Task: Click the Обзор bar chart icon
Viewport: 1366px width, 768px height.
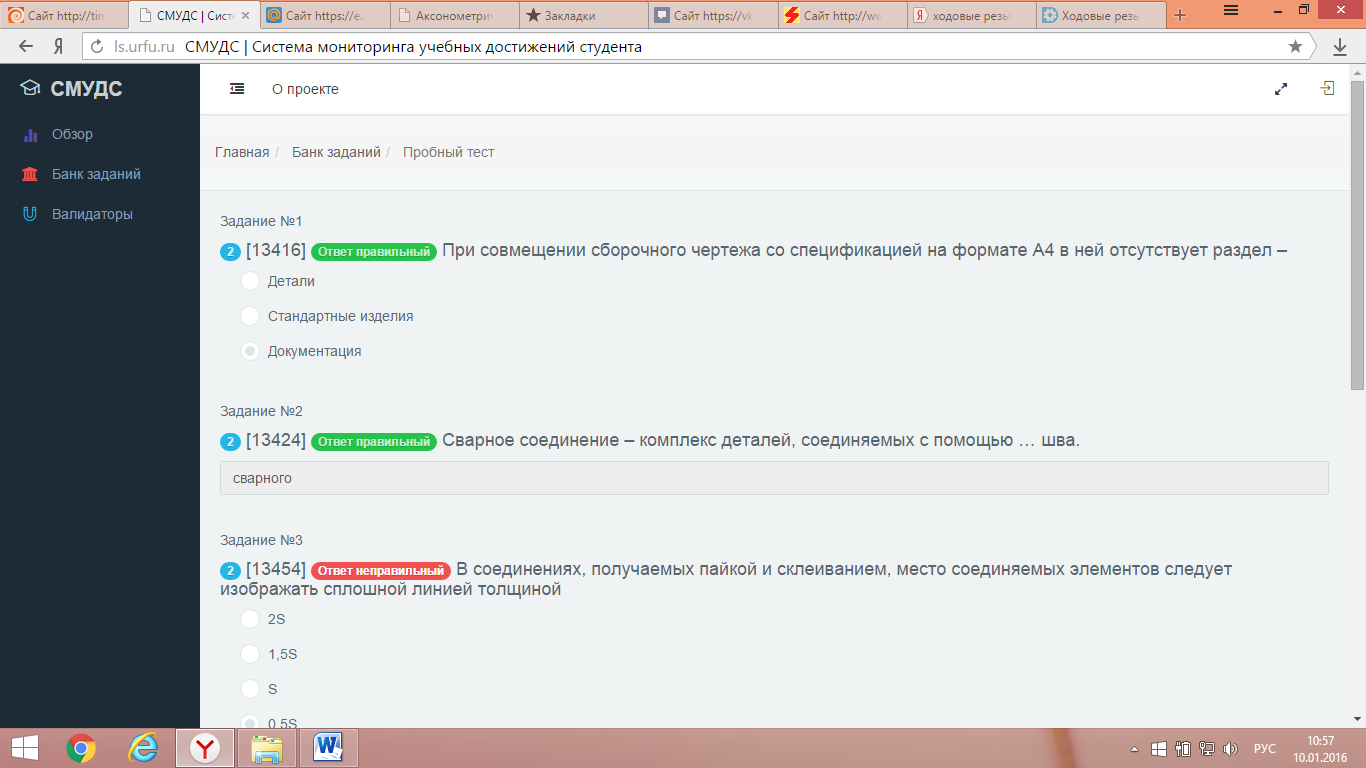Action: [x=30, y=134]
